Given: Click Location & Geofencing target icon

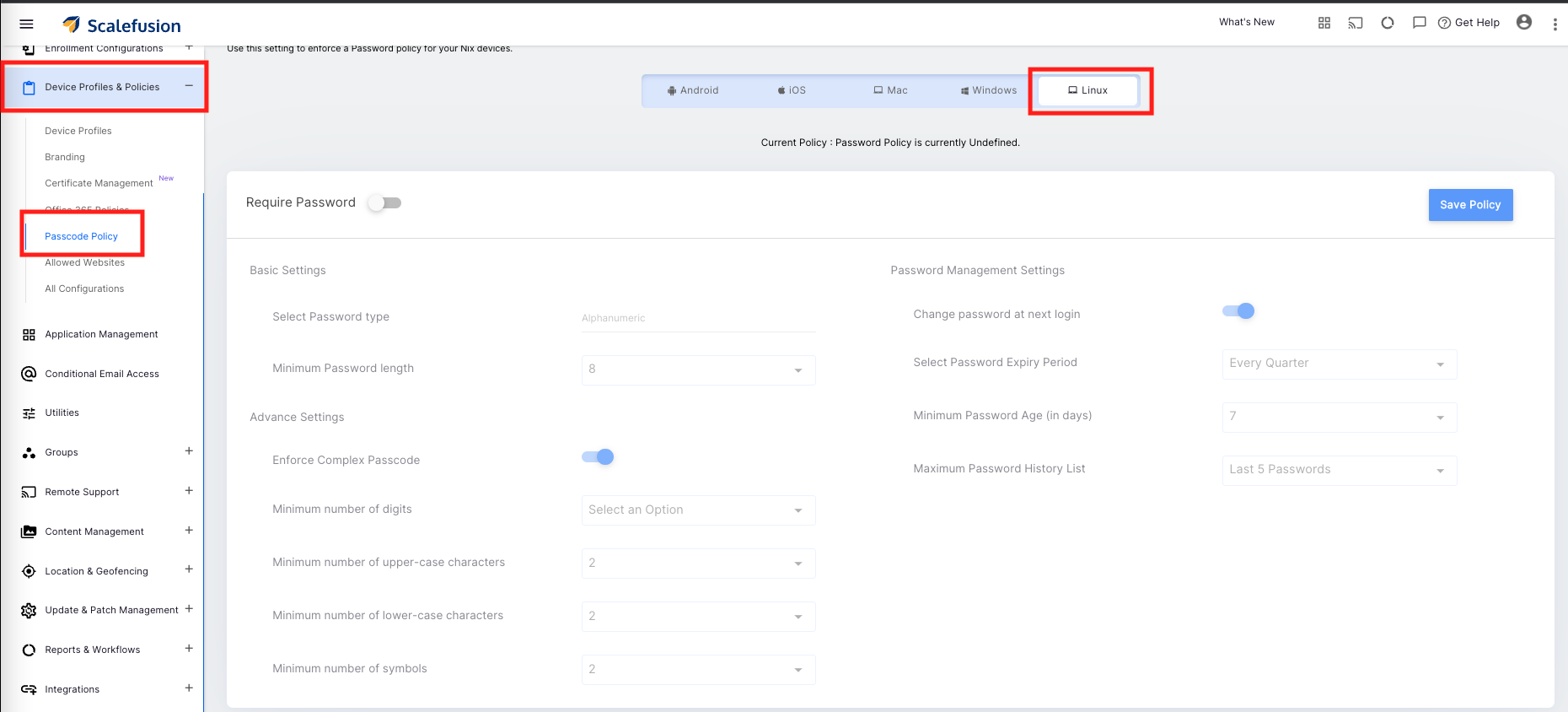Looking at the screenshot, I should tap(29, 571).
